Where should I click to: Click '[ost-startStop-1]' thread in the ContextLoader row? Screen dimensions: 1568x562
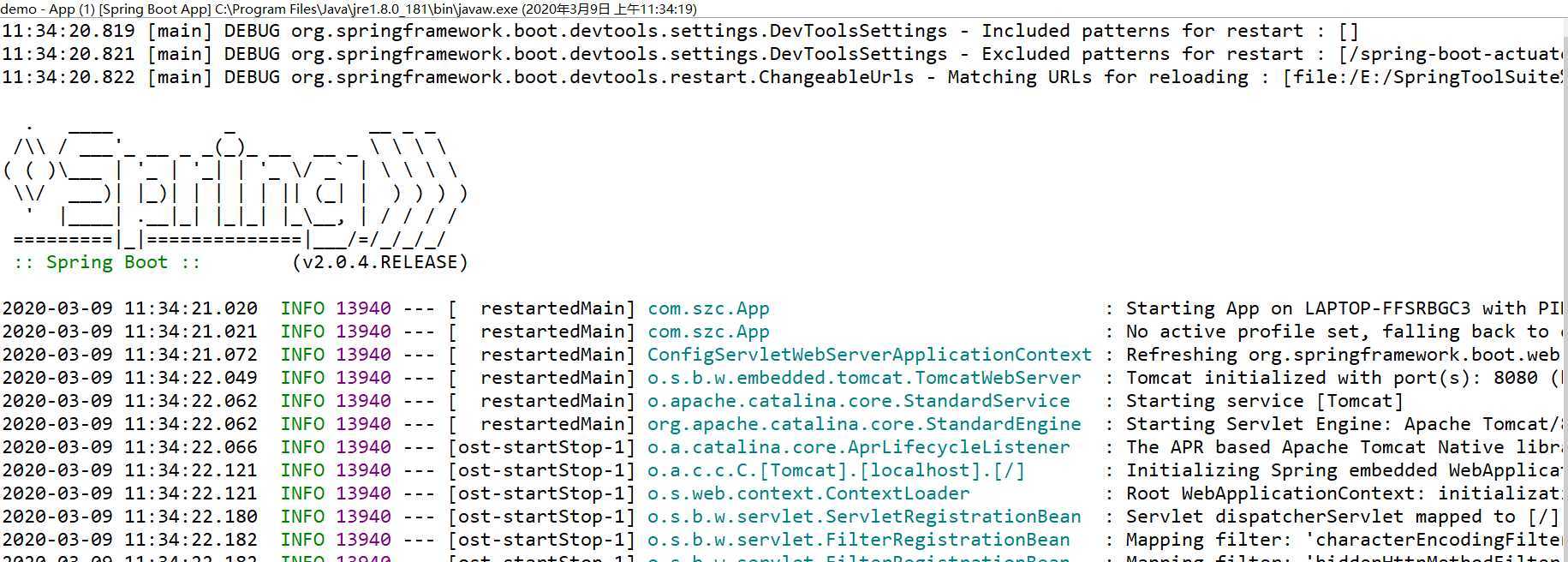[542, 493]
